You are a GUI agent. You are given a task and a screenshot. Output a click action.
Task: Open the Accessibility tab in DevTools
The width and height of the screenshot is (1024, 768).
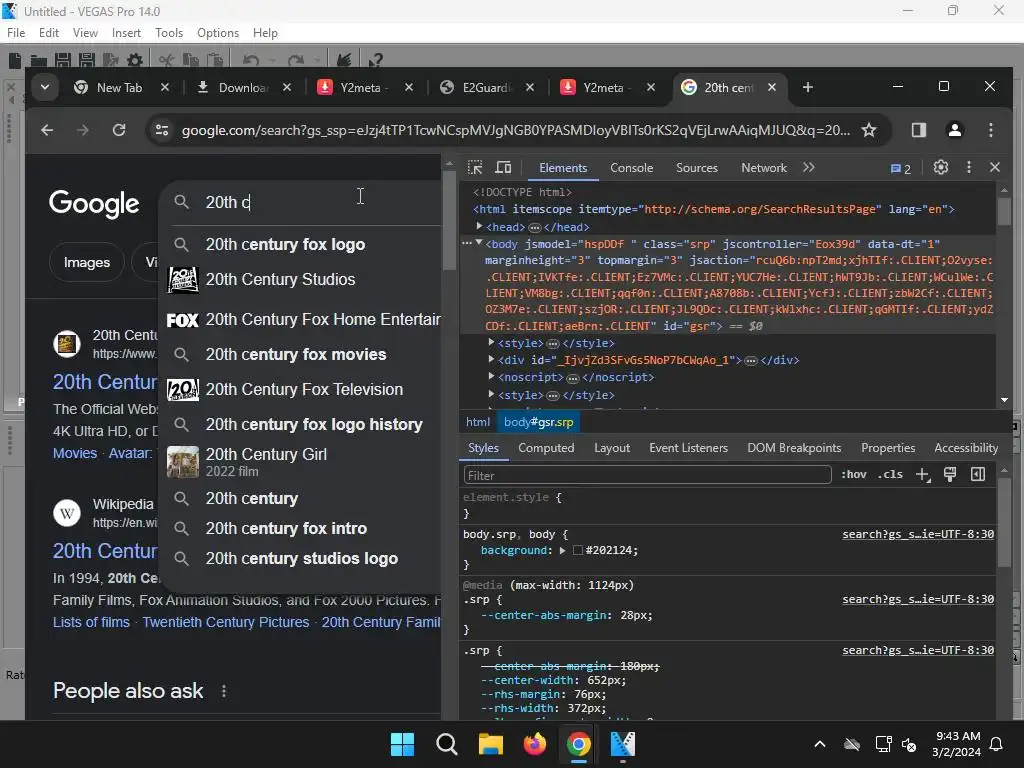(966, 448)
